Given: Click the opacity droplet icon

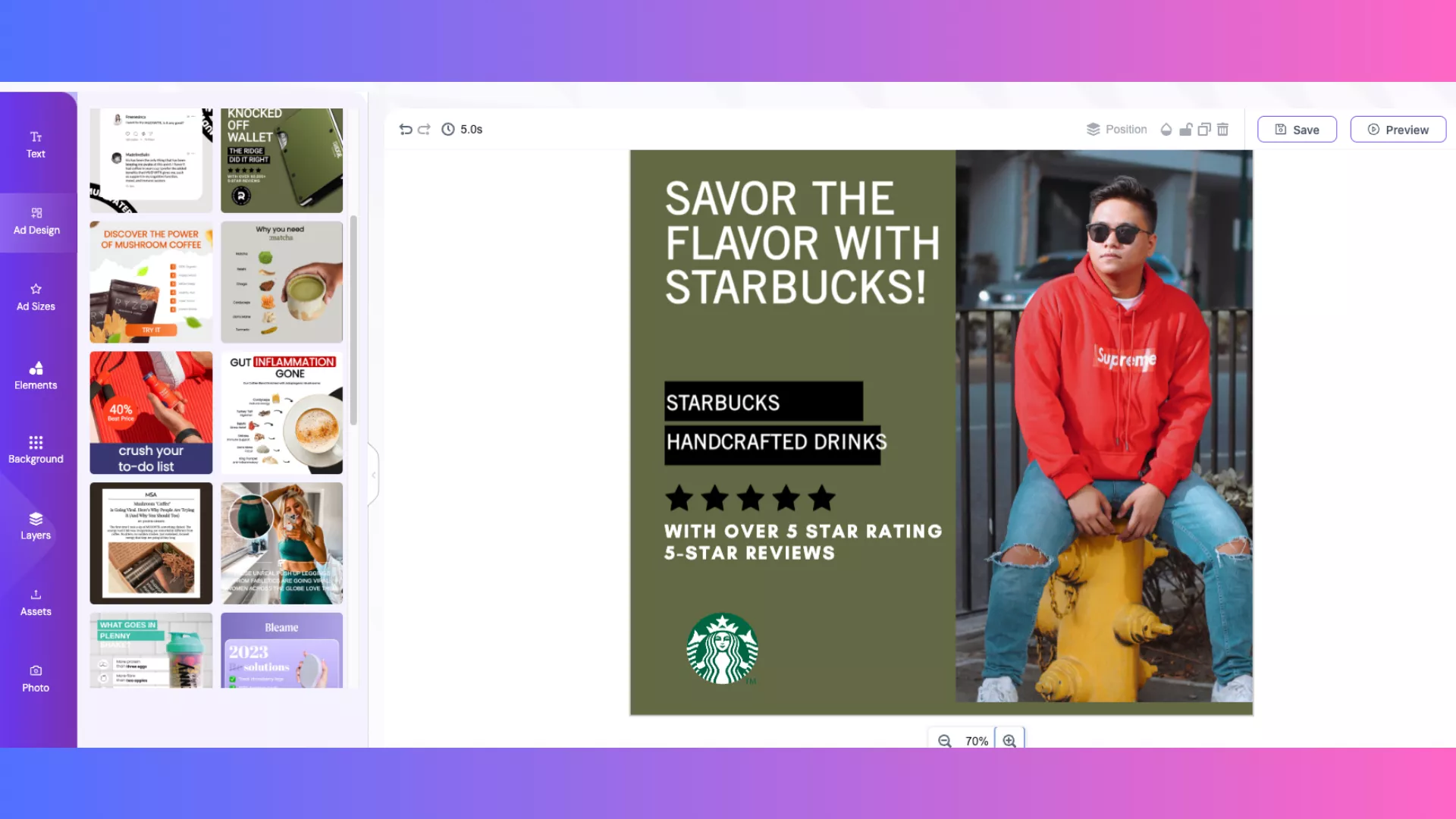Looking at the screenshot, I should [1166, 130].
